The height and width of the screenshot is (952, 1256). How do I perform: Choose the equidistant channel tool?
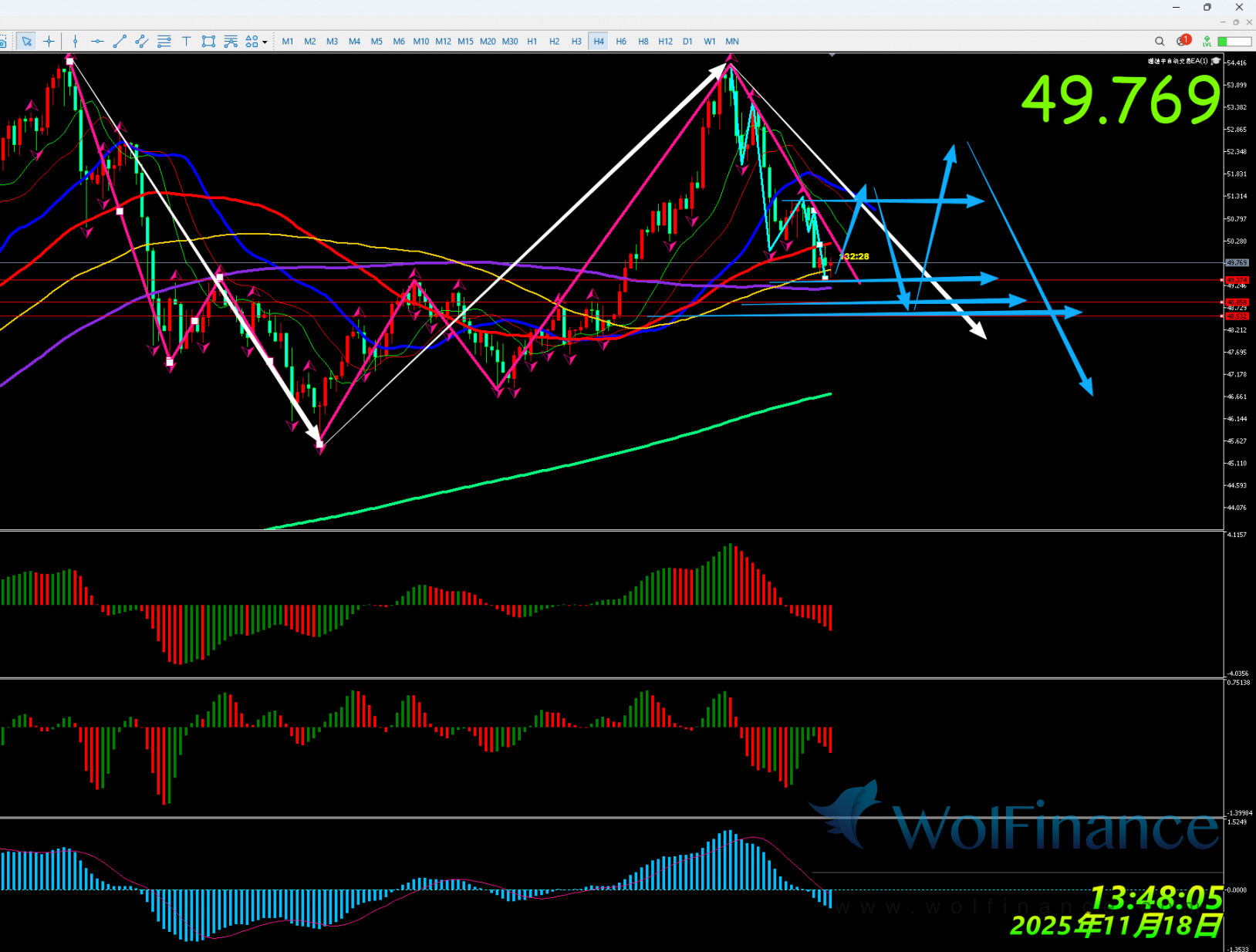coord(141,42)
